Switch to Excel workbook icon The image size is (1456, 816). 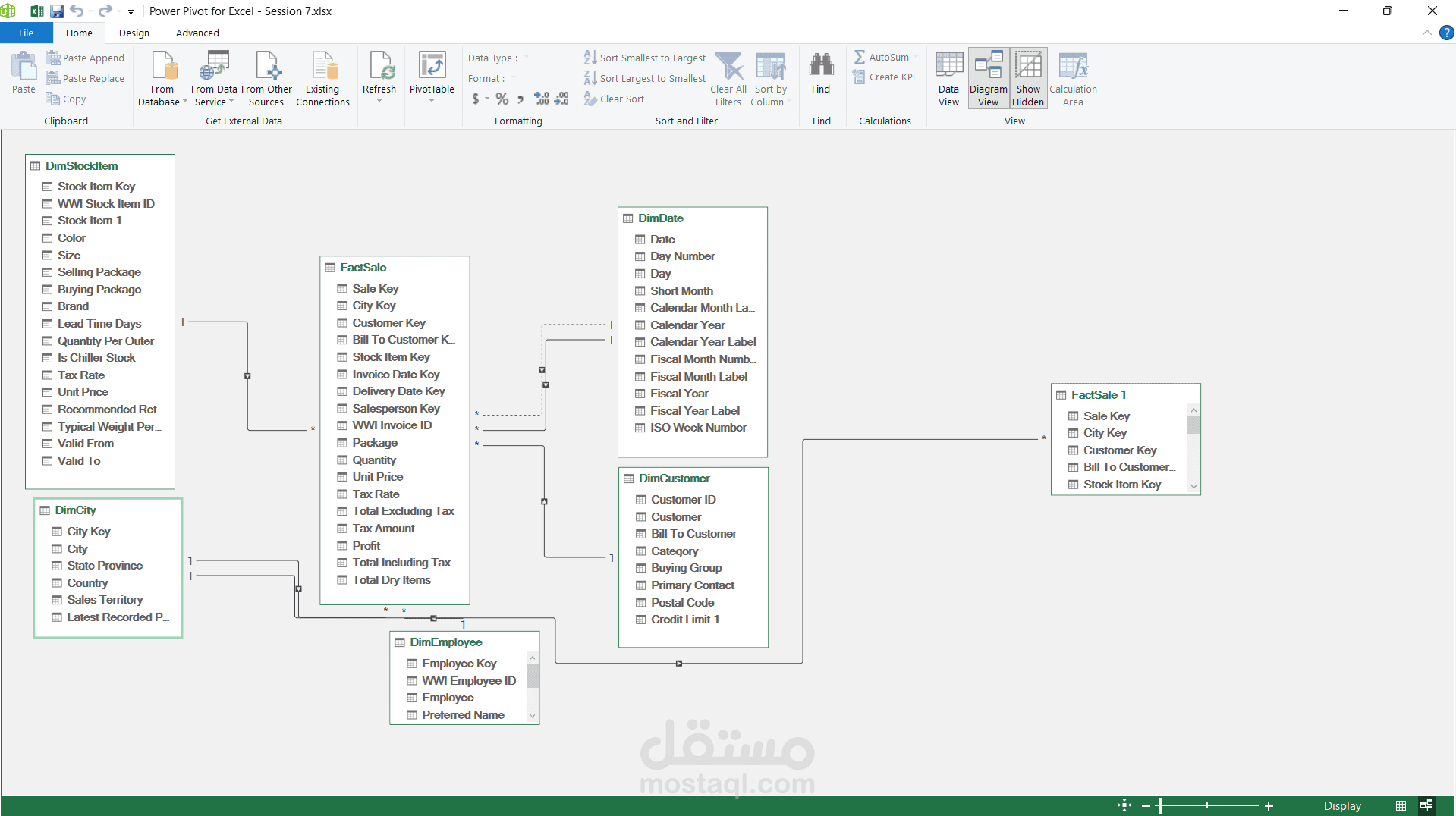(x=36, y=11)
